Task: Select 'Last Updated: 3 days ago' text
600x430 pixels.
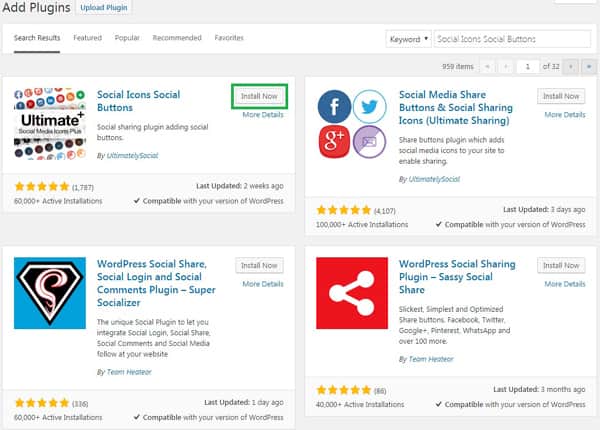Action: tap(544, 210)
